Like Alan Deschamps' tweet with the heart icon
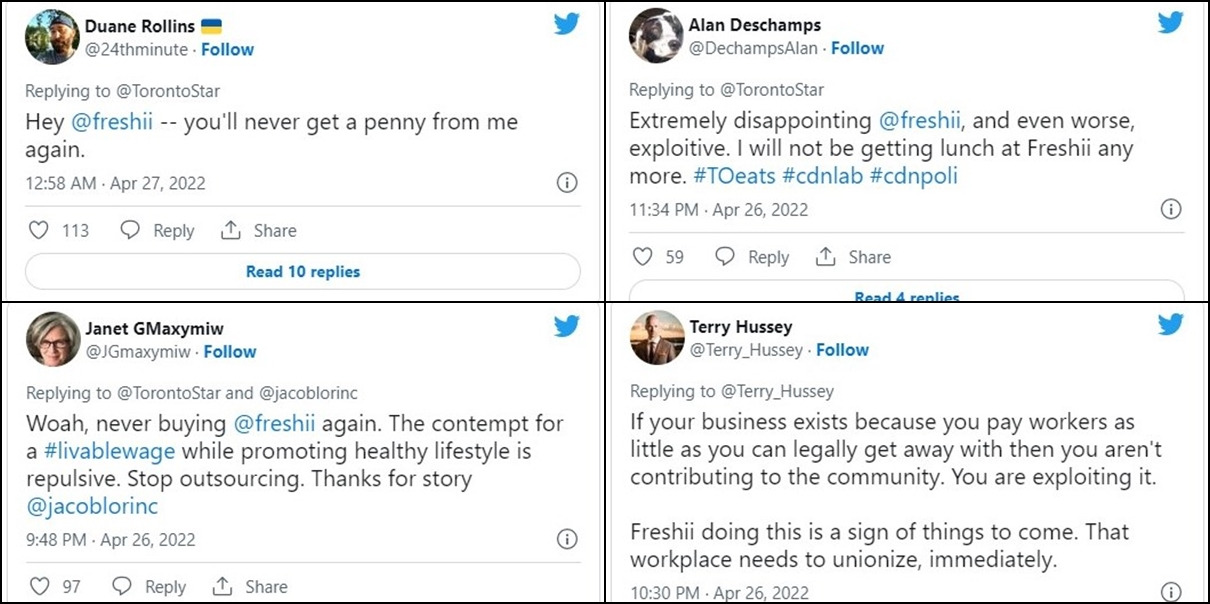This screenshot has height=604, width=1210. [644, 257]
